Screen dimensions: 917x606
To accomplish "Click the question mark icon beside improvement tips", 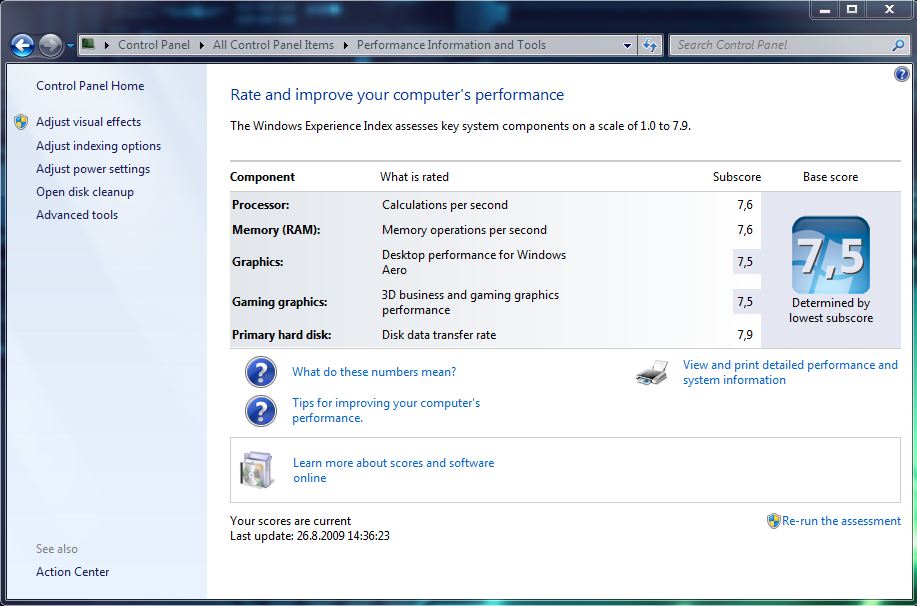I will (x=260, y=410).
